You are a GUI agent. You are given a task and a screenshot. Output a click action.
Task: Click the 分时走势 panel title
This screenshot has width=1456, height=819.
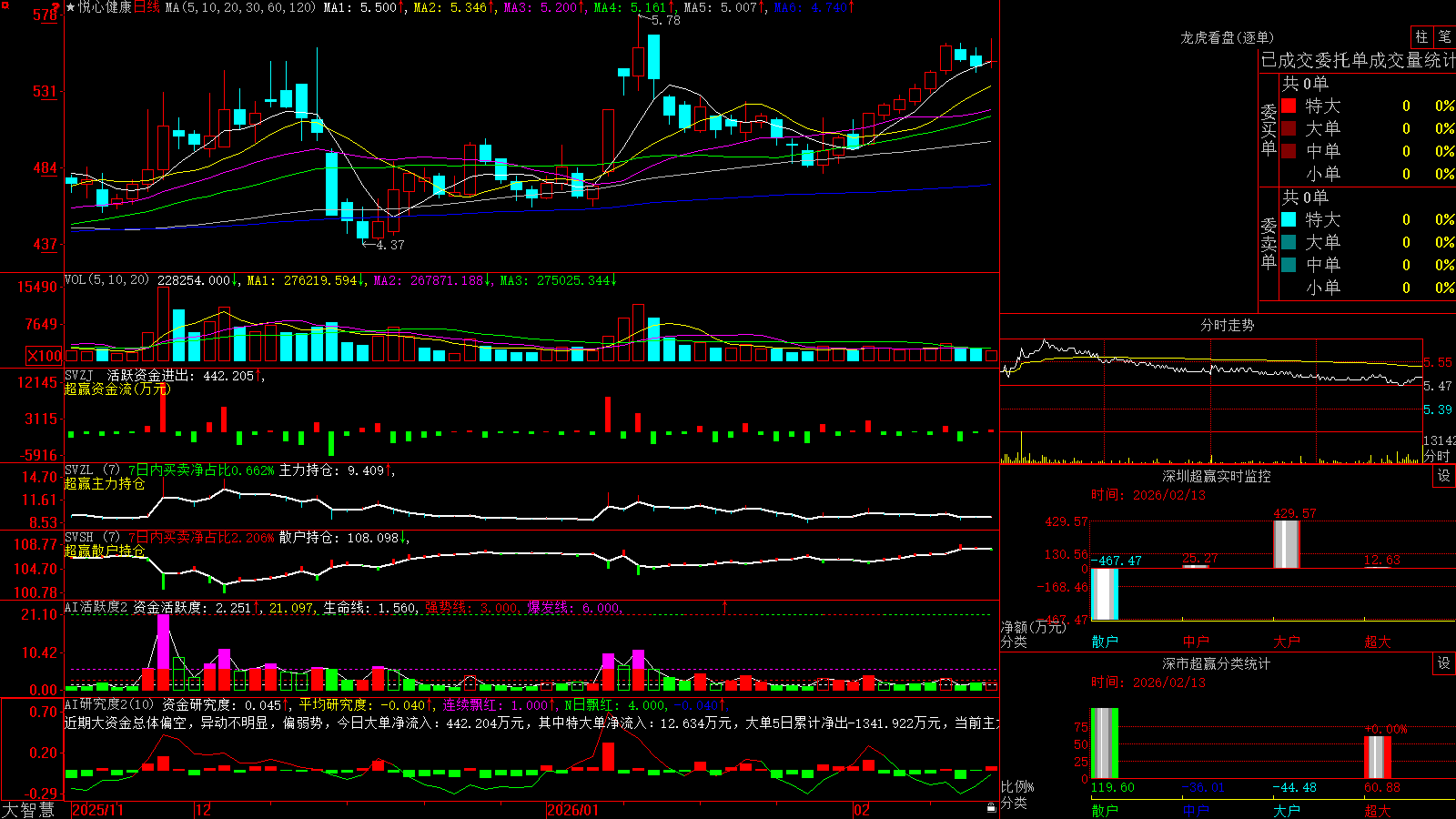pos(1227,325)
